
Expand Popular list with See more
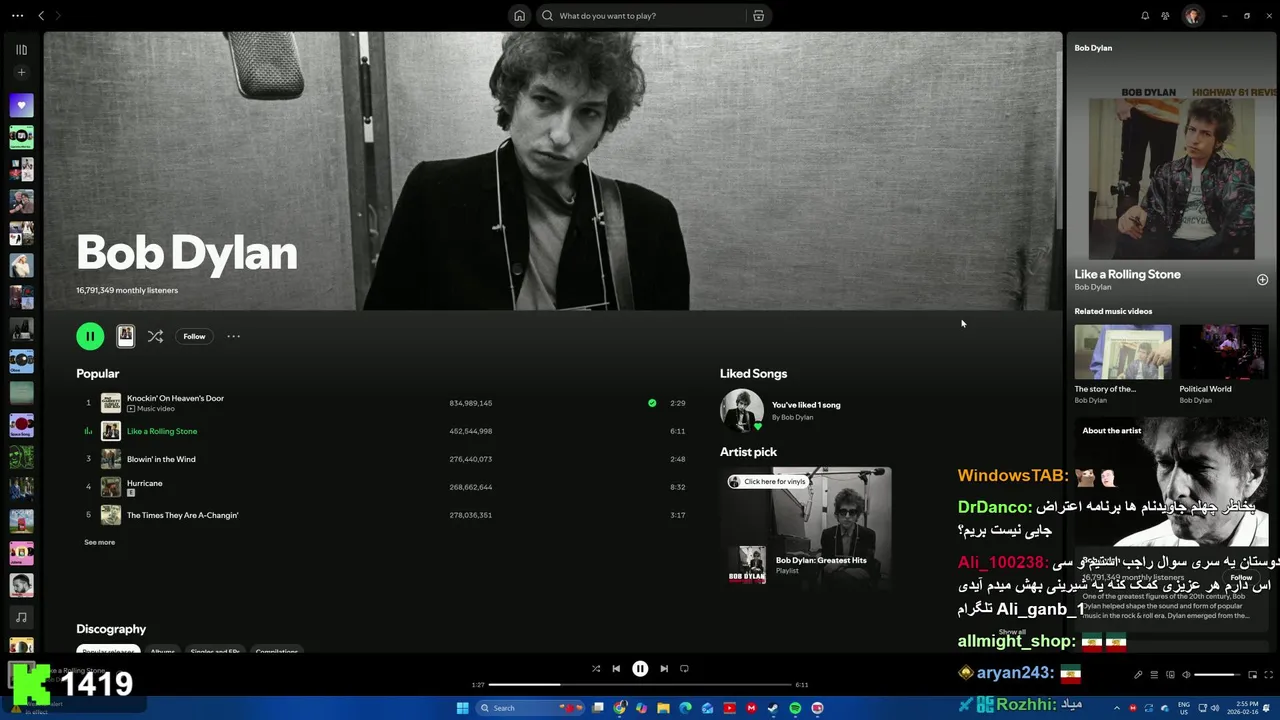pos(99,542)
